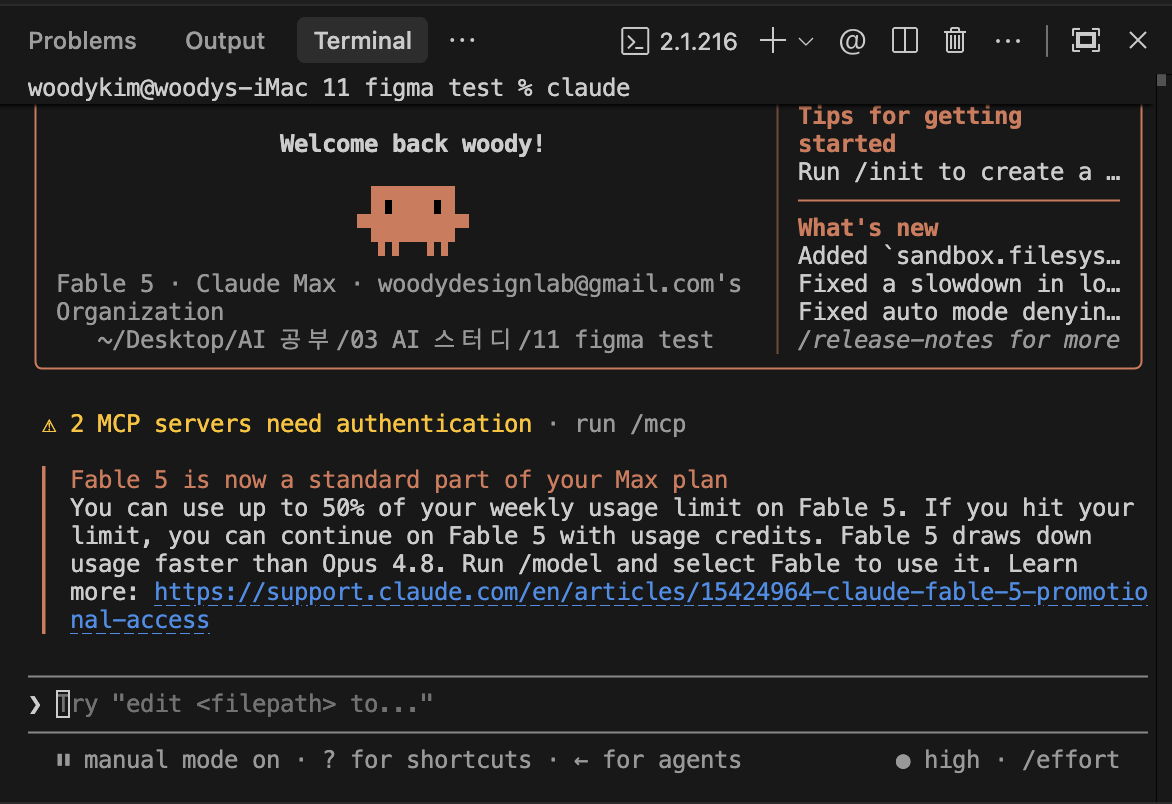The image size is (1172, 804).
Task: Open the launch profile dropdown chevron
Action: point(806,41)
